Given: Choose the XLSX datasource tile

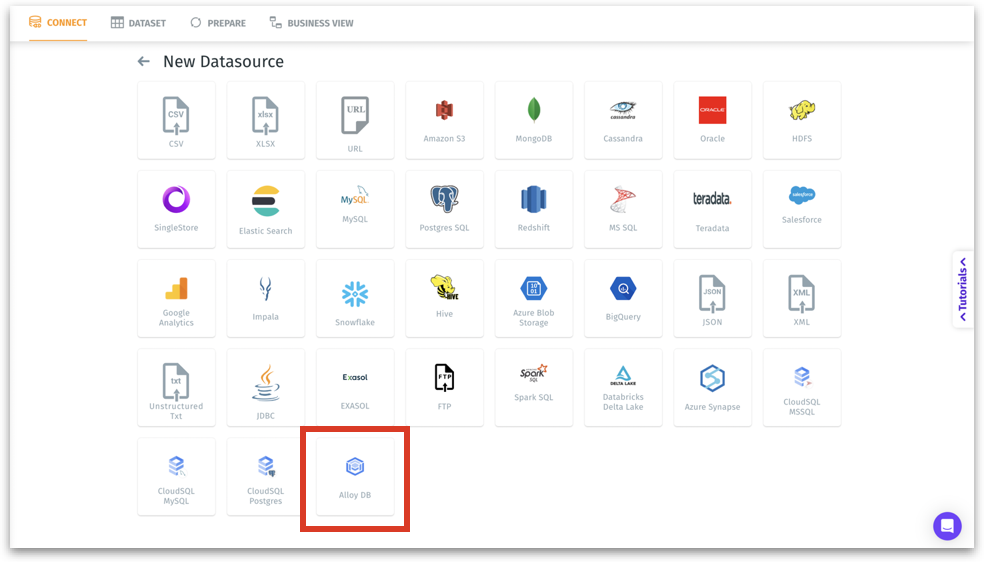Looking at the screenshot, I should [265, 120].
